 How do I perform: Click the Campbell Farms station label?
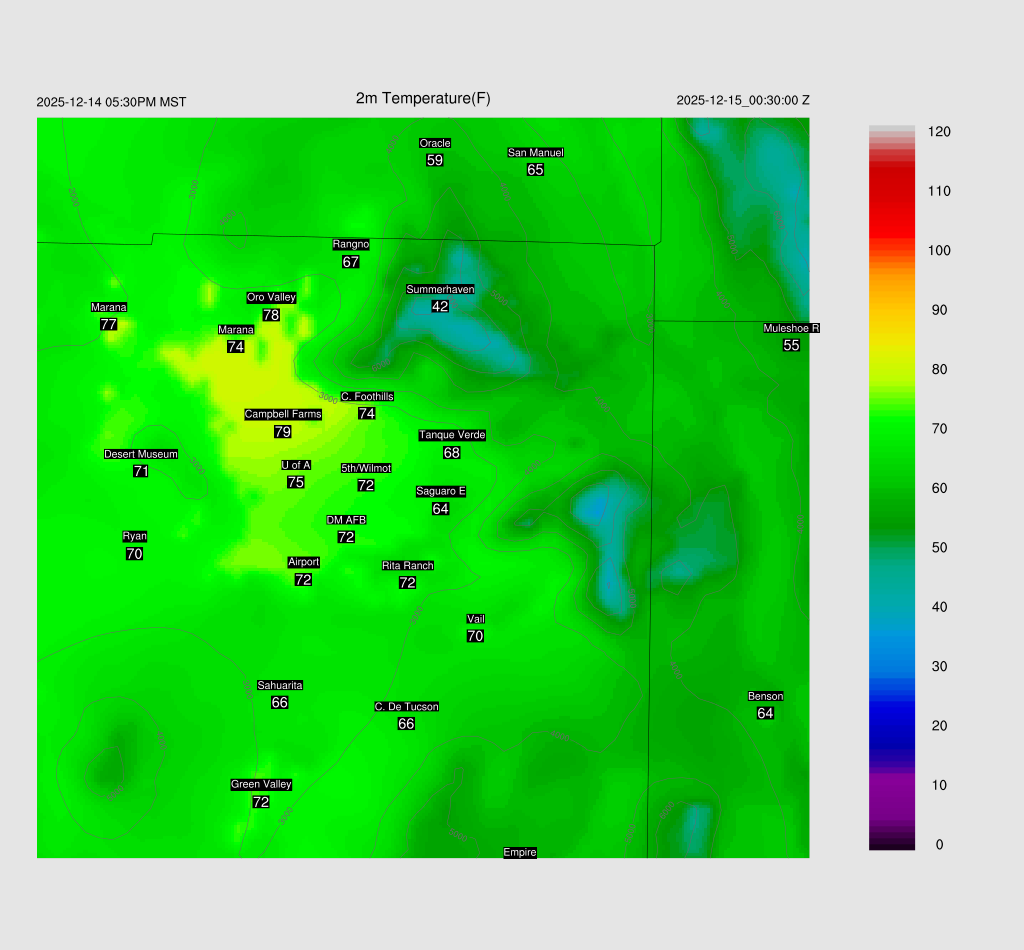point(283,414)
